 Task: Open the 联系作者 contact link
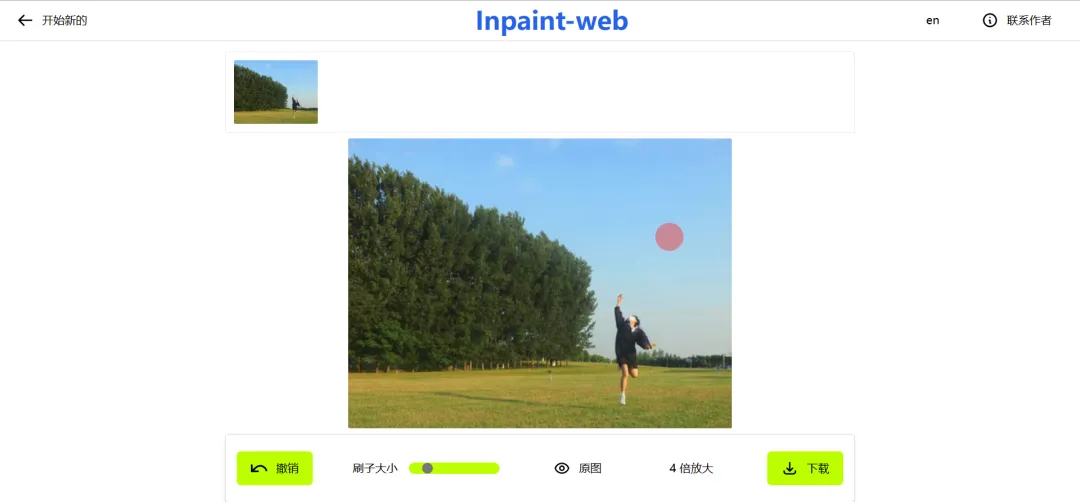(1029, 21)
